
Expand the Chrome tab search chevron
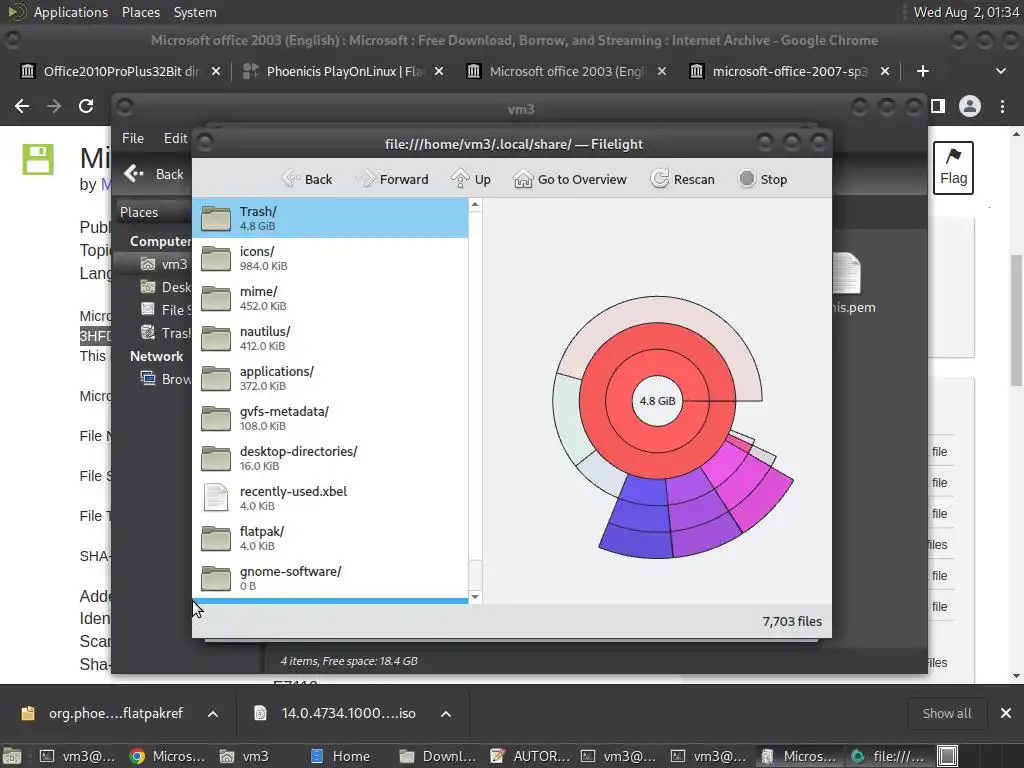pyautogui.click(x=1000, y=71)
